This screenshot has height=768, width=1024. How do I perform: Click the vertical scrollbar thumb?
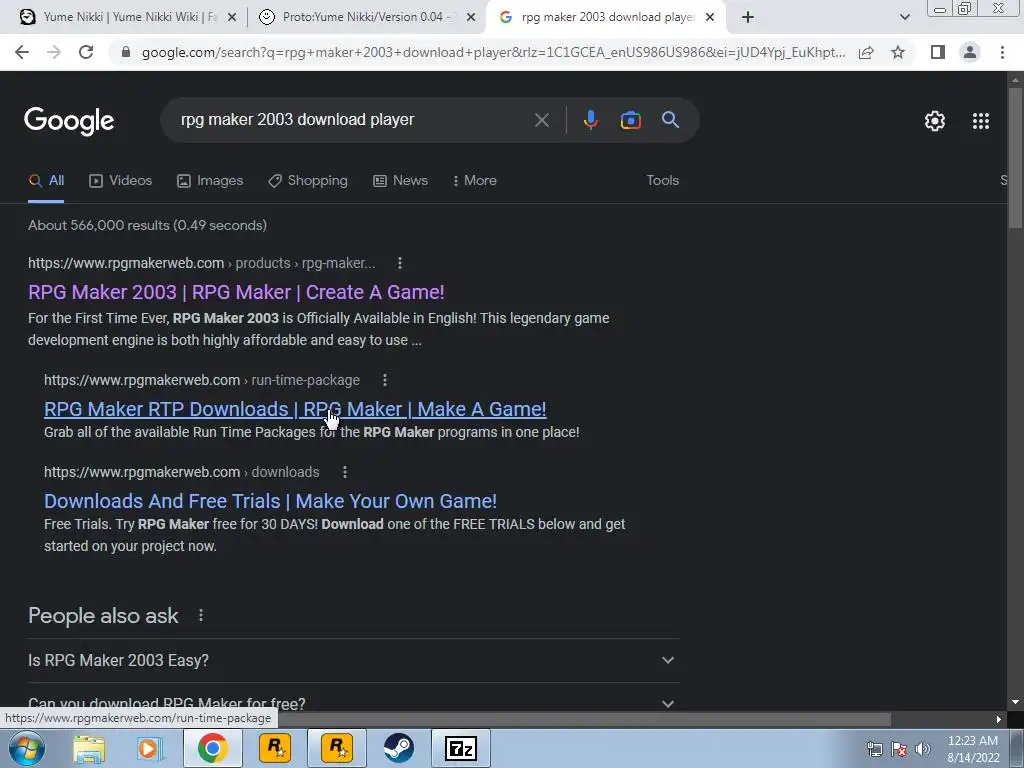point(1015,157)
